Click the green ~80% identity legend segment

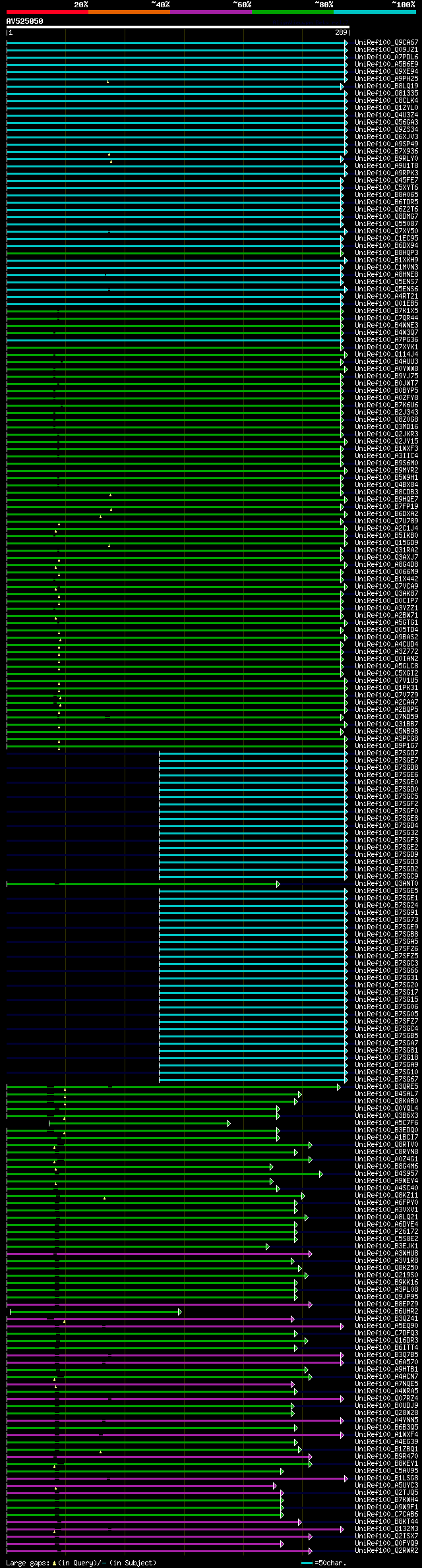click(x=293, y=12)
